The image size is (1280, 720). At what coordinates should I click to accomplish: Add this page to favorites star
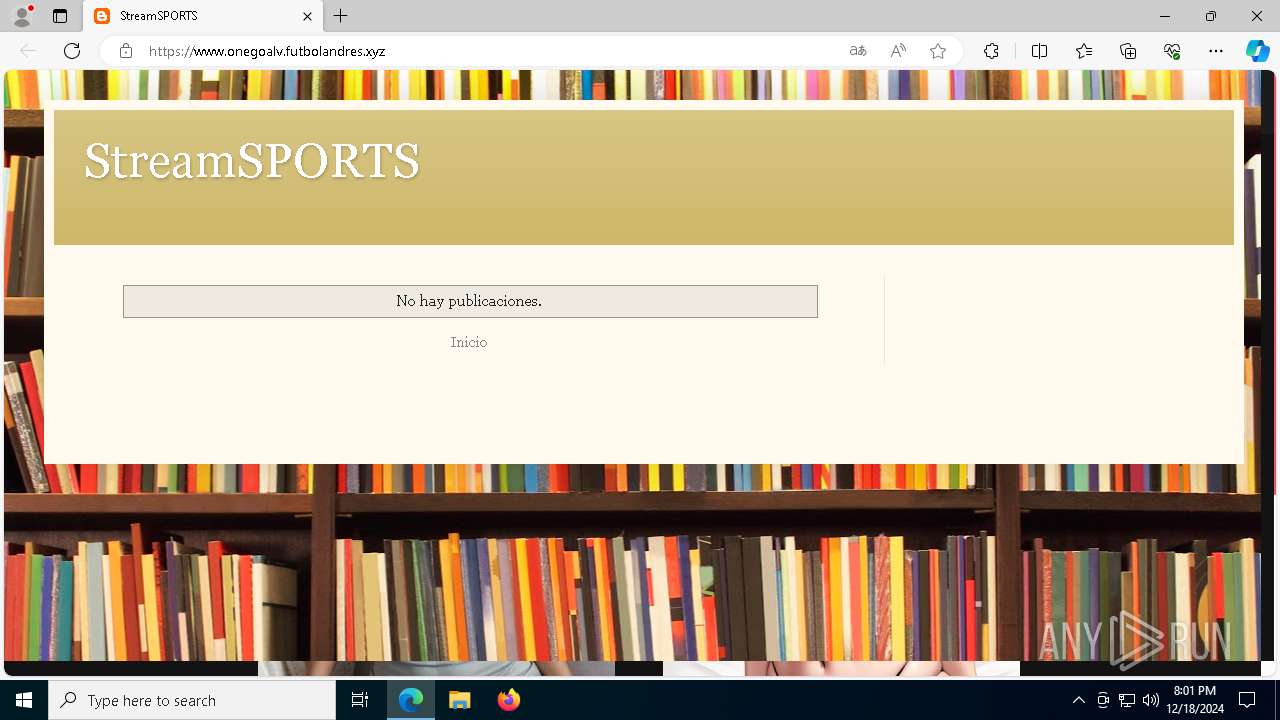[938, 51]
